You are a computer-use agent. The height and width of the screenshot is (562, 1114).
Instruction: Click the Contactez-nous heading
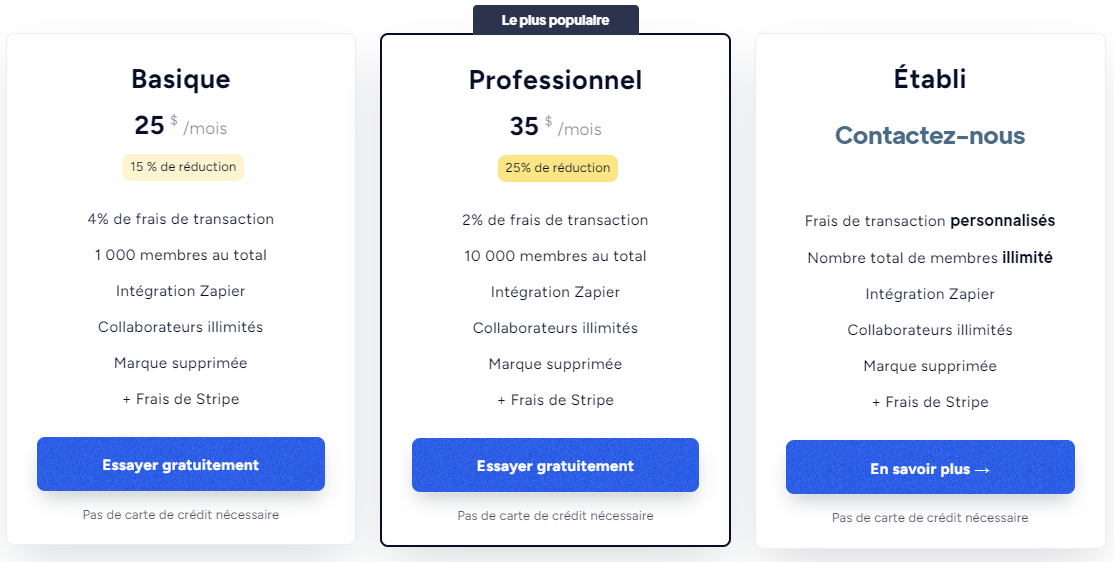pos(930,135)
